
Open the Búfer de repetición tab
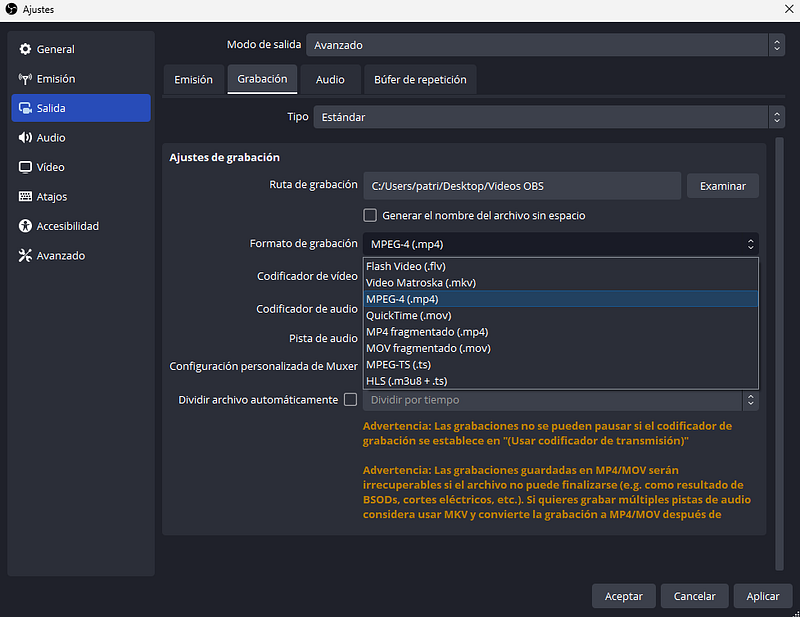click(420, 80)
